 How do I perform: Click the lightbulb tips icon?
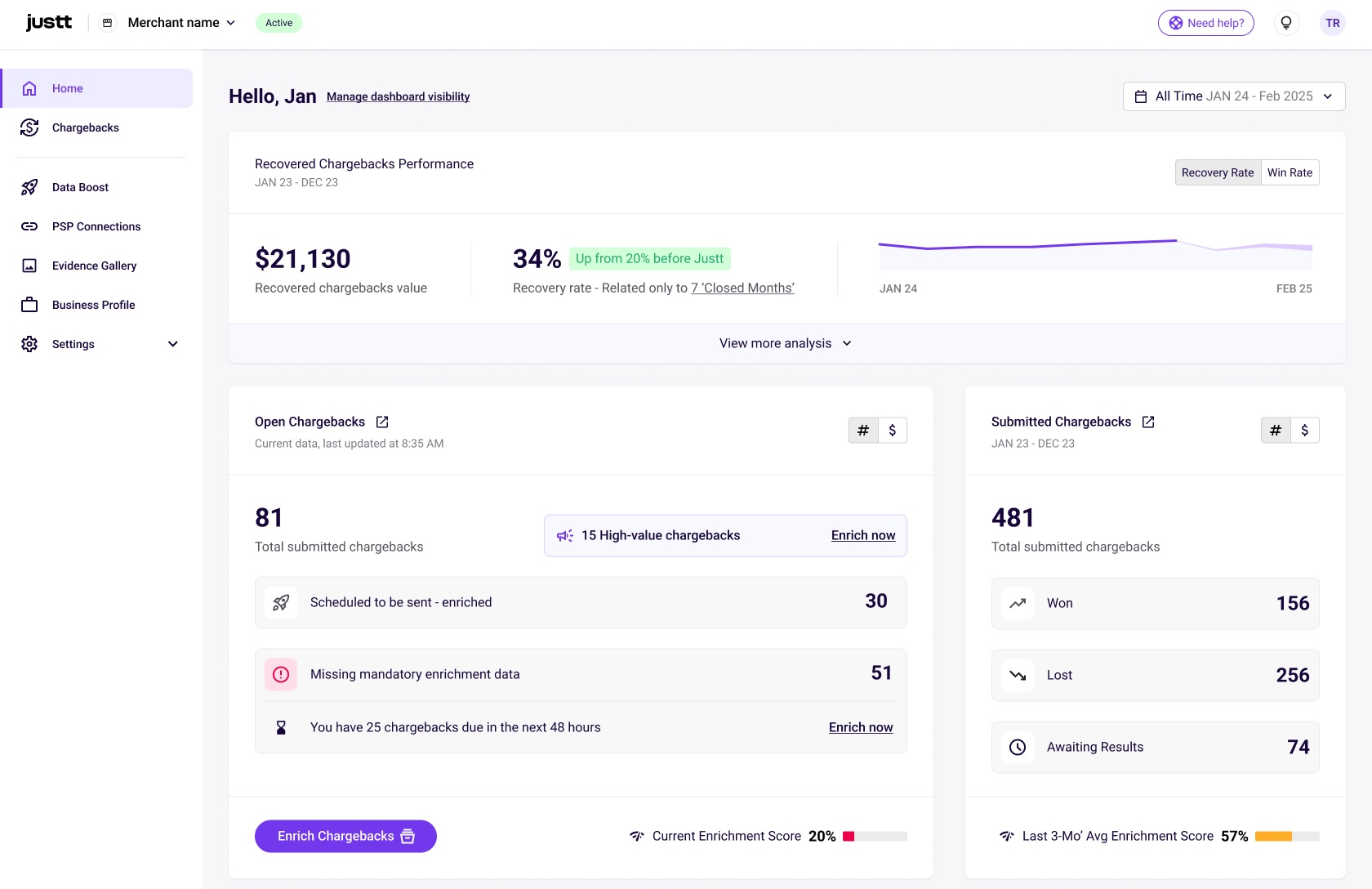(1286, 23)
